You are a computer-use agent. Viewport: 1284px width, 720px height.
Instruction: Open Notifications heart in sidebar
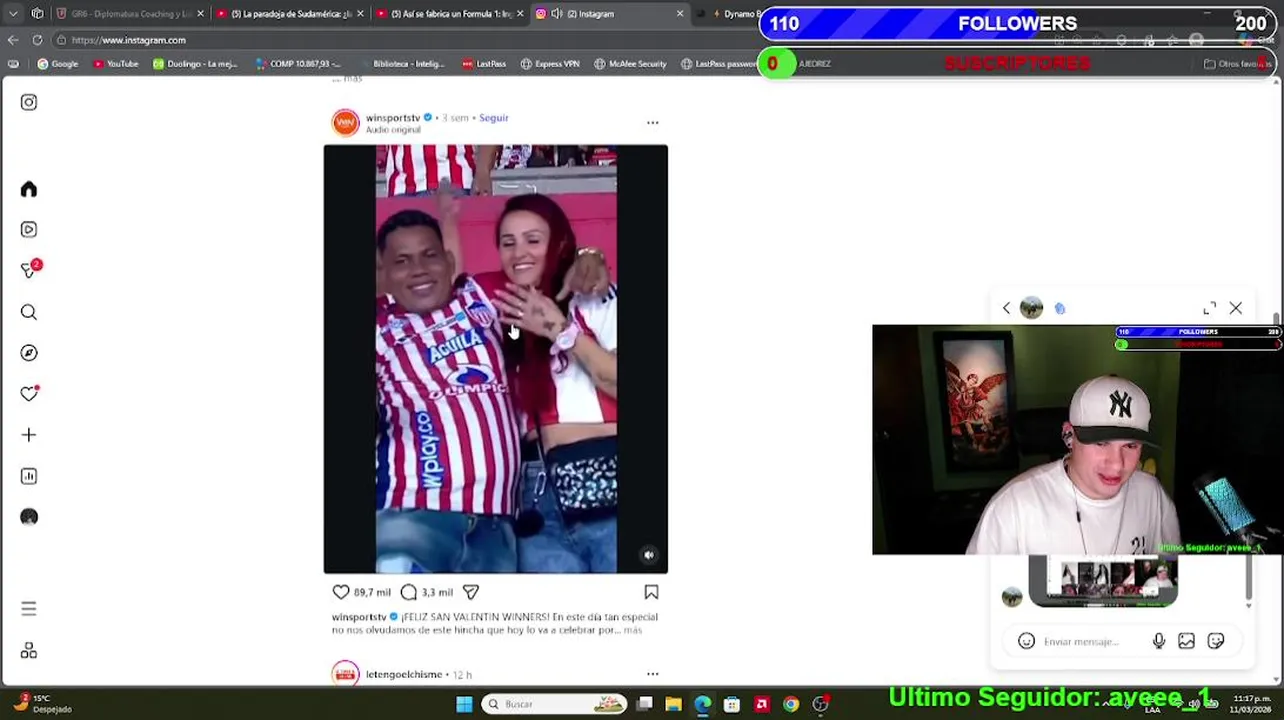pyautogui.click(x=29, y=394)
